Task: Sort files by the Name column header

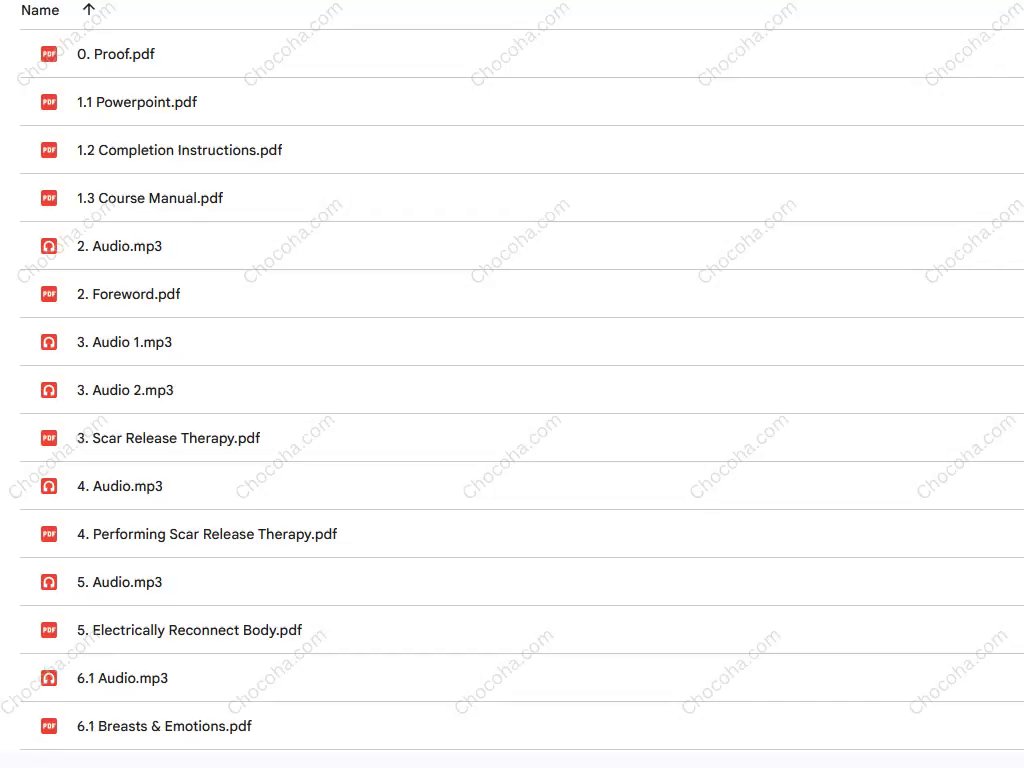Action: point(40,10)
